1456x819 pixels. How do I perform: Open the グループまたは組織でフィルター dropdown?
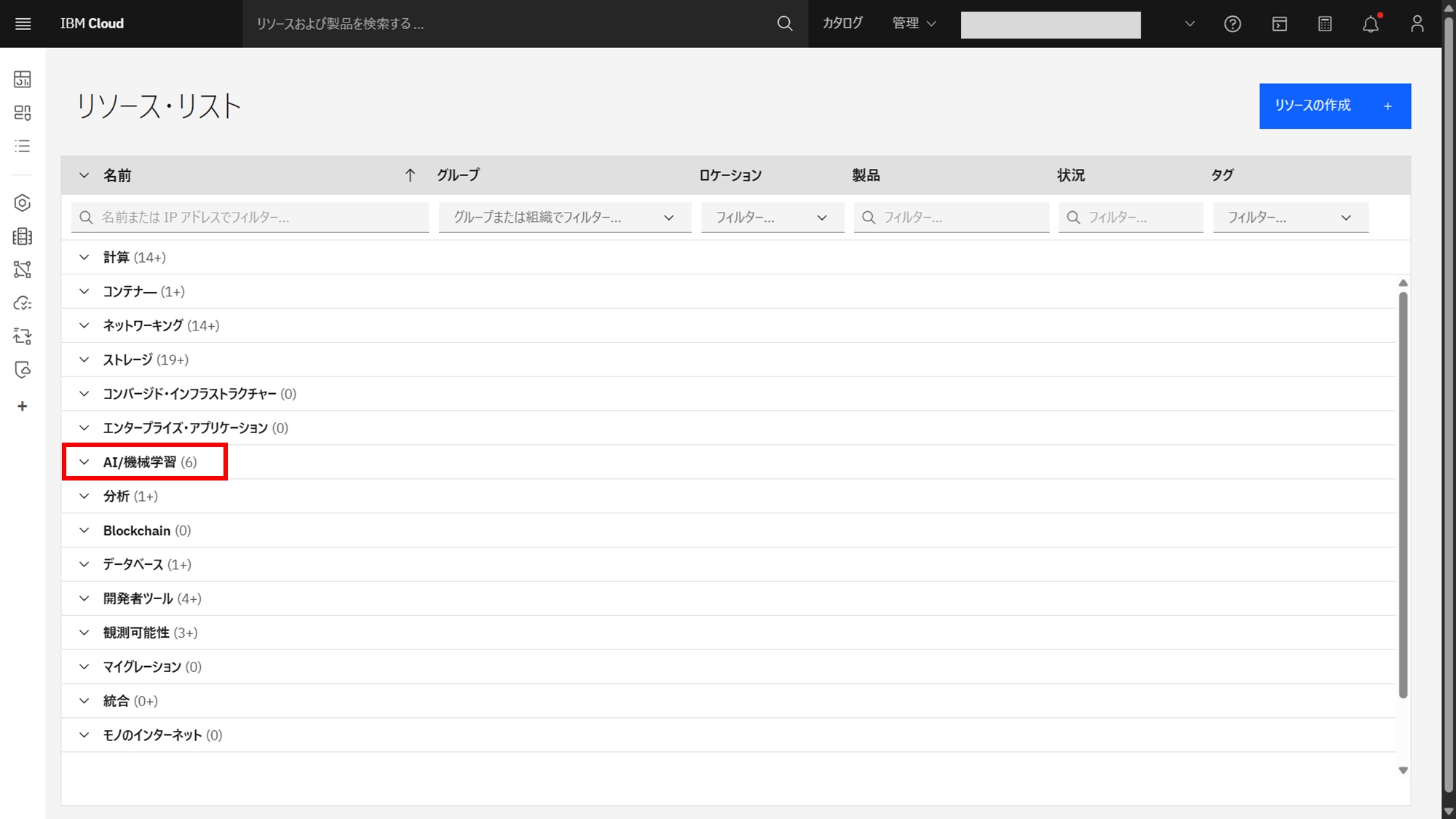click(564, 218)
